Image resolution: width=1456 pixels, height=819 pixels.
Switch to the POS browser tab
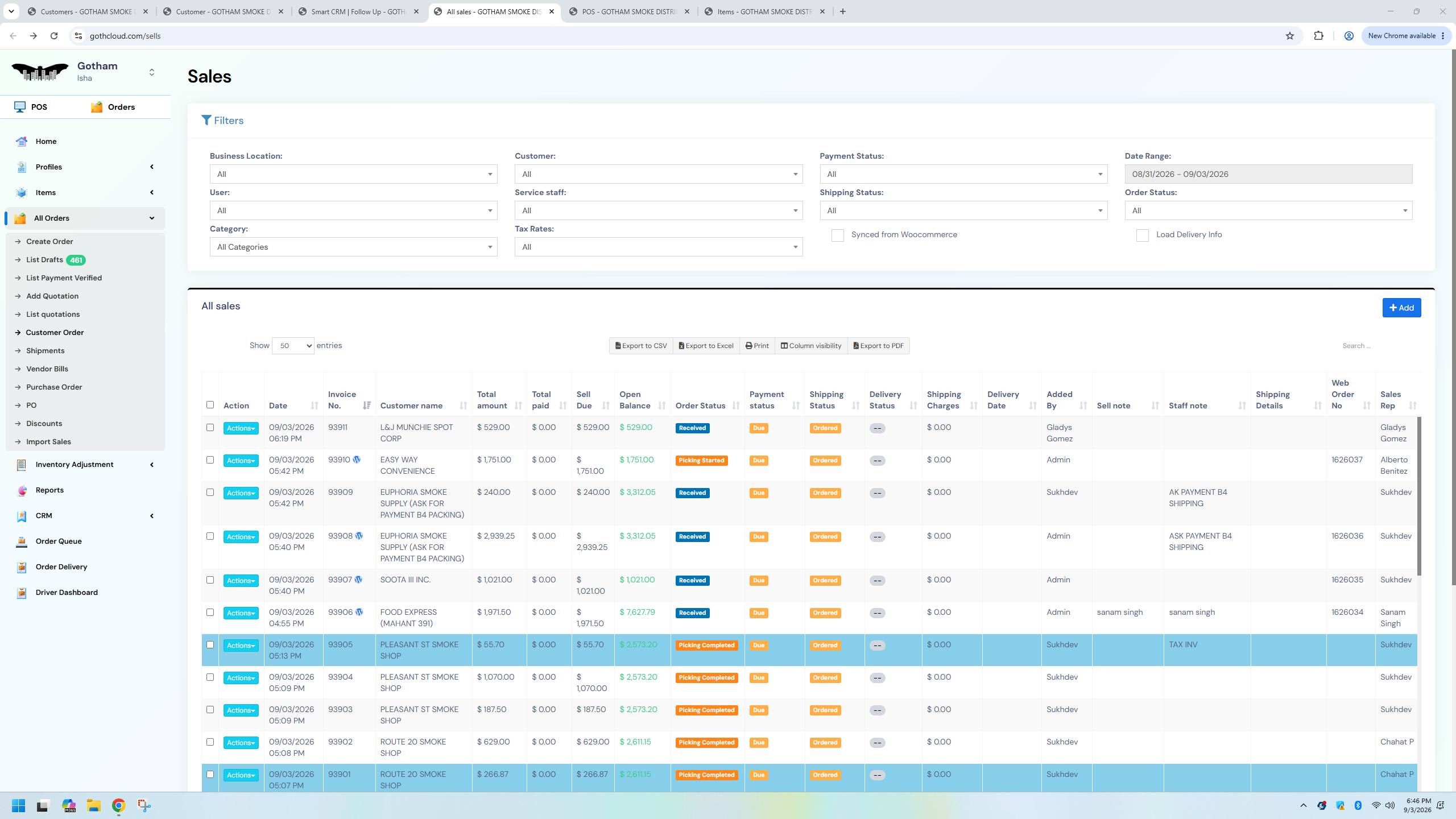click(x=630, y=11)
